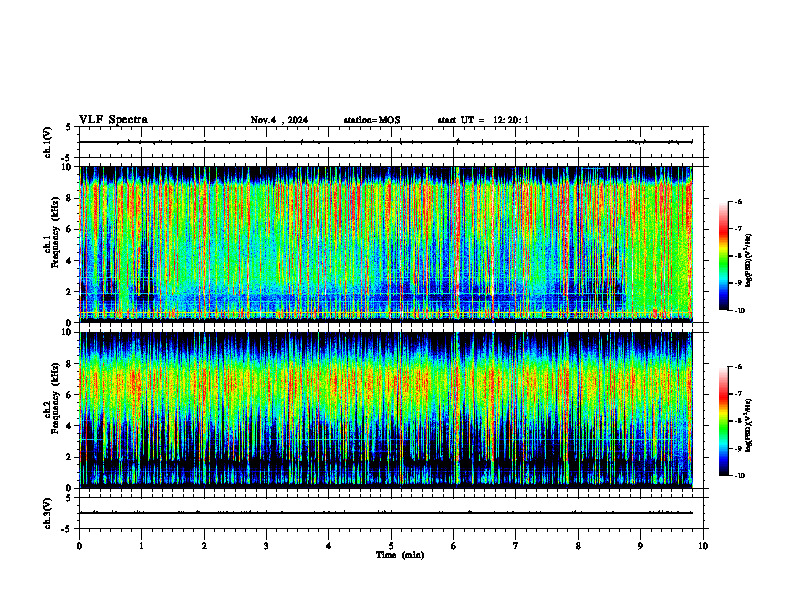This screenshot has width=792, height=612.
Task: Click the "Time (min)" x-axis label
Action: coord(400,555)
